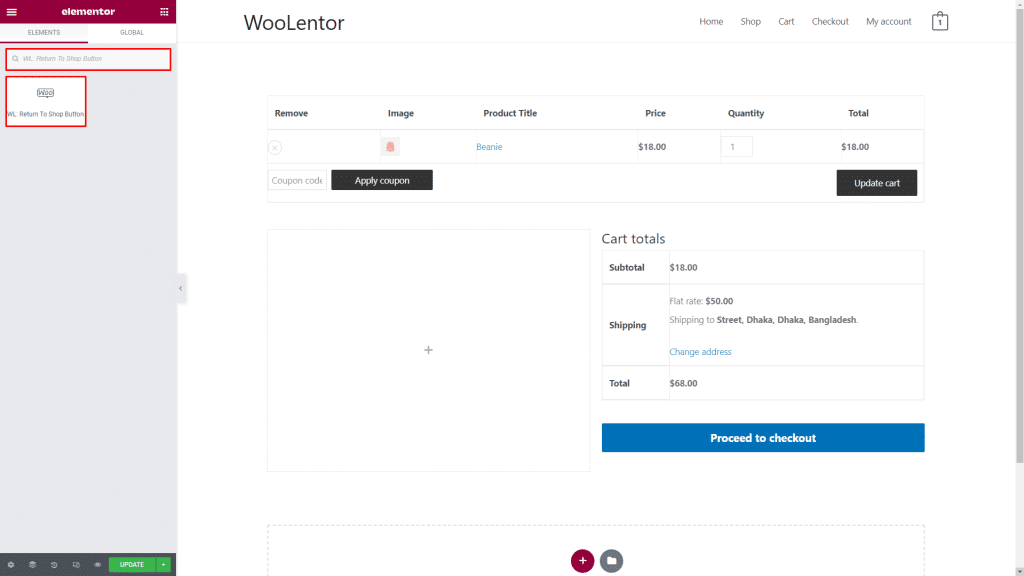
Task: Add widget in the empty column plus
Action: coord(428,351)
